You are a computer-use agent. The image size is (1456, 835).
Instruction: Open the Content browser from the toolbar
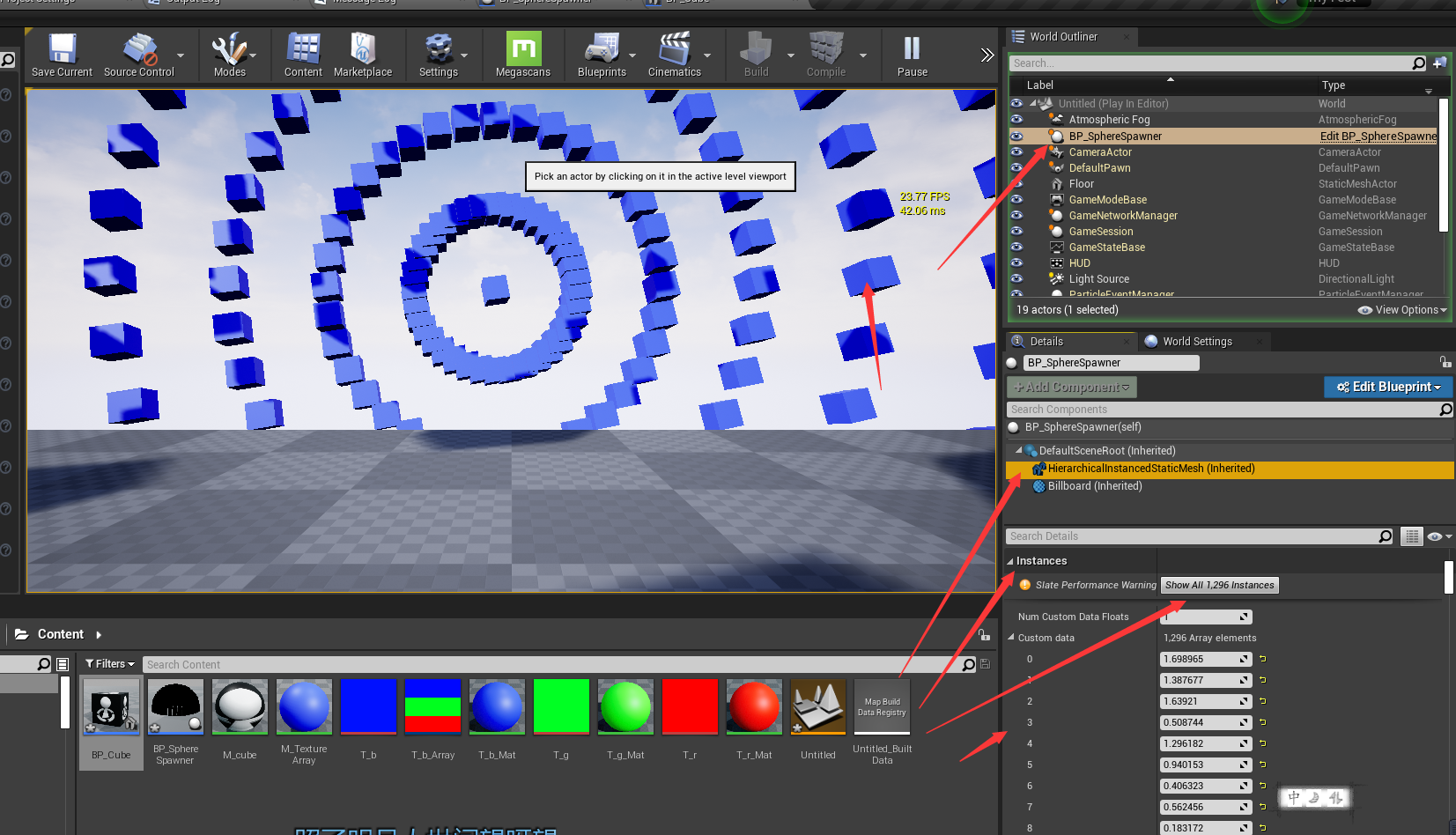[303, 55]
